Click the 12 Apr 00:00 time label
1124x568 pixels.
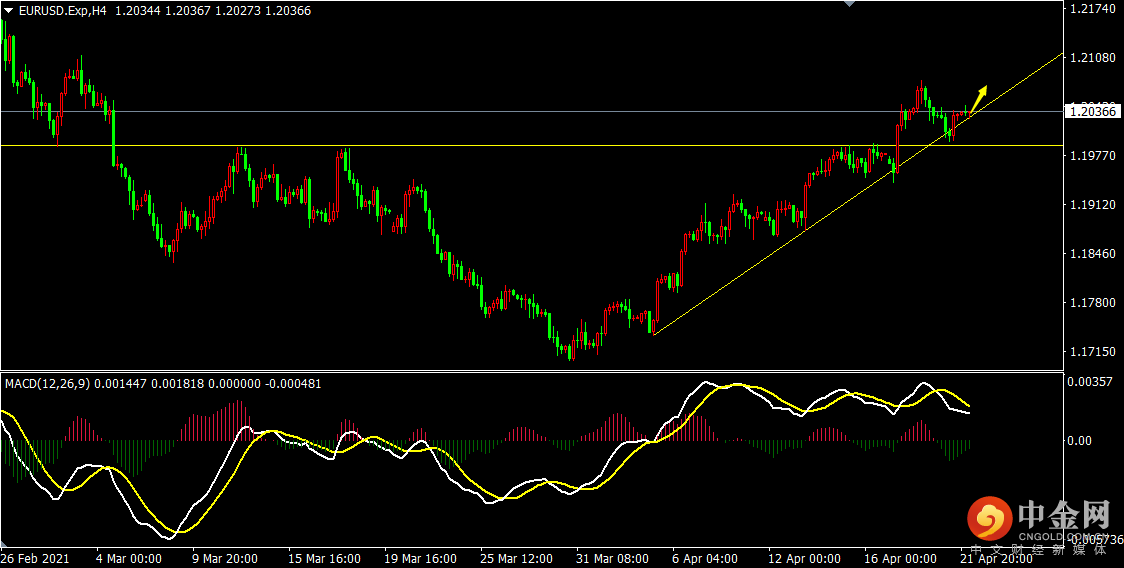pos(804,559)
